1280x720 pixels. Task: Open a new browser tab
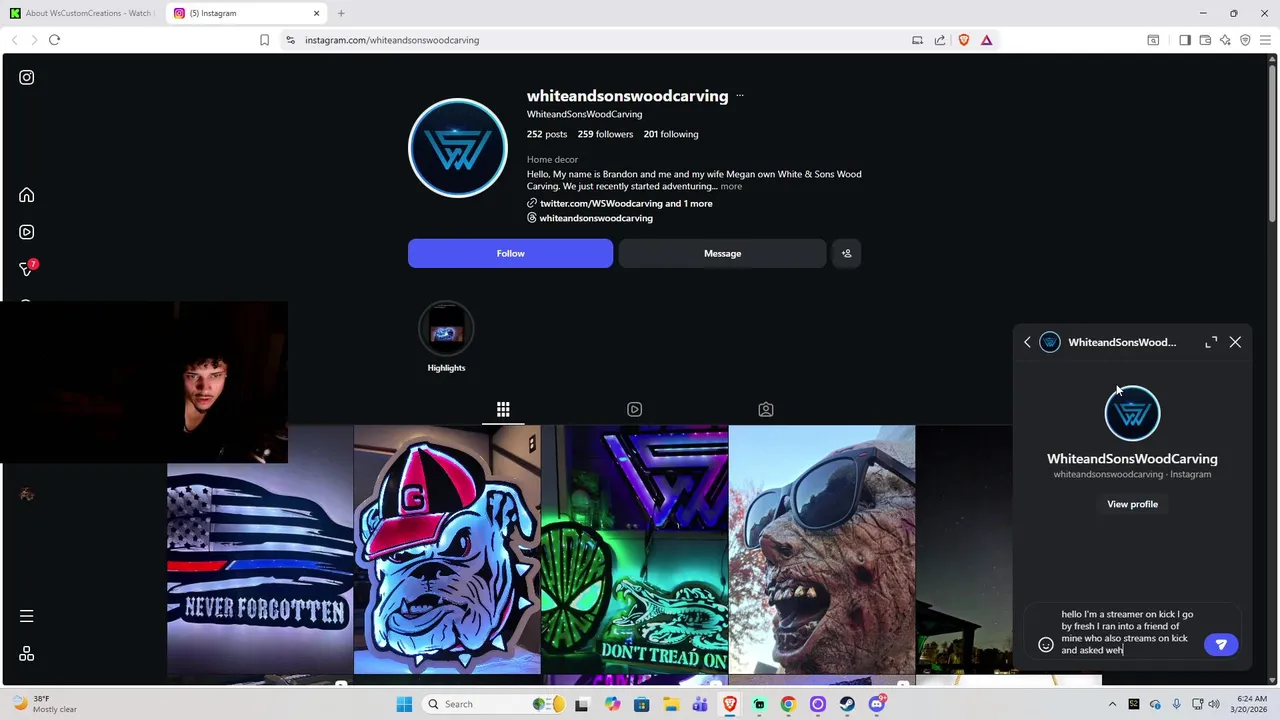(x=341, y=13)
